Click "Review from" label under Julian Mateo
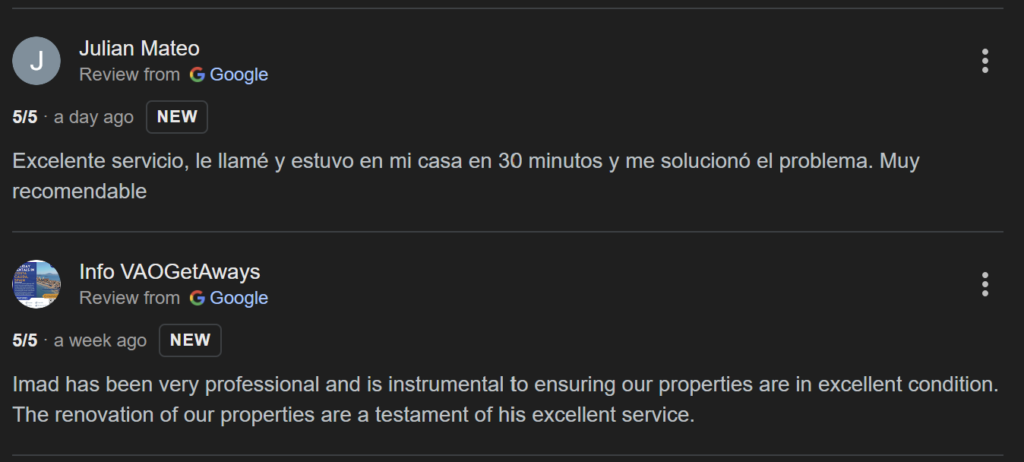Image resolution: width=1024 pixels, height=462 pixels. click(x=129, y=74)
